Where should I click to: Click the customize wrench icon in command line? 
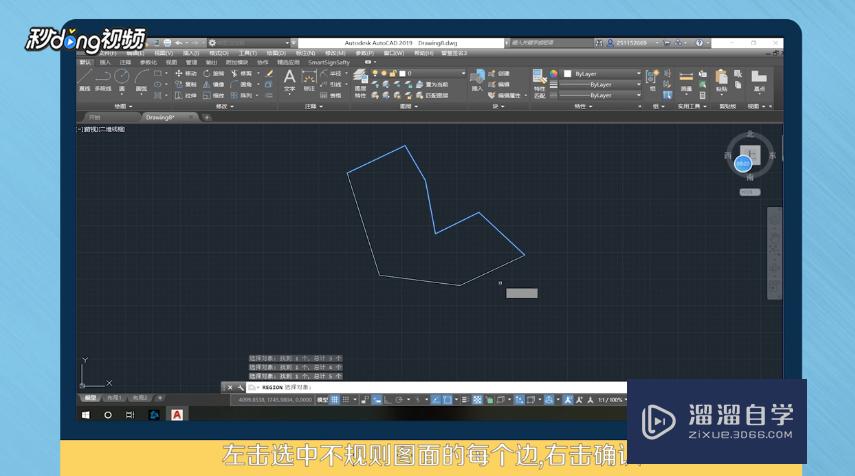point(240,388)
